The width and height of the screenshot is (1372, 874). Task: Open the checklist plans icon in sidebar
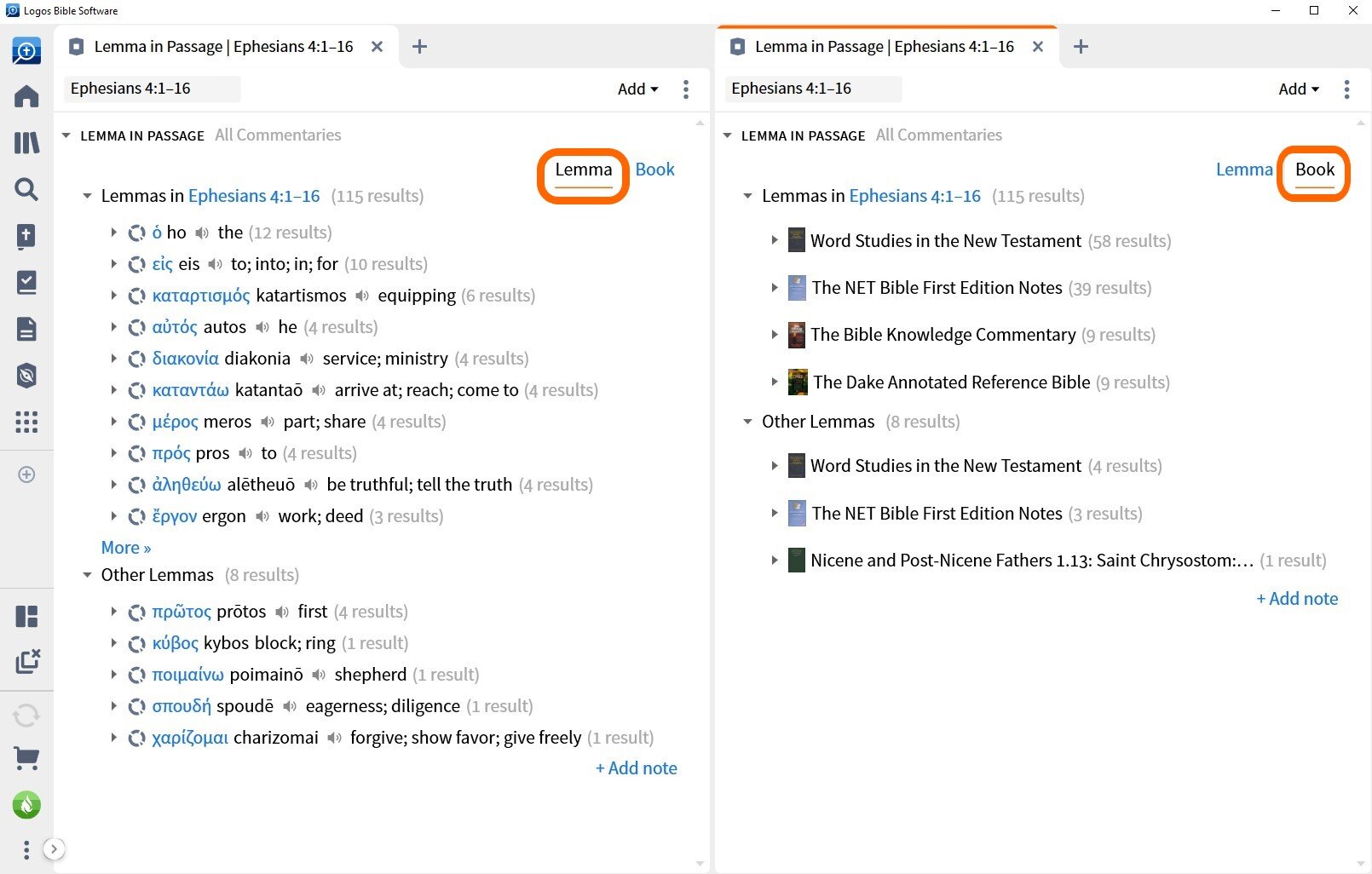(26, 282)
